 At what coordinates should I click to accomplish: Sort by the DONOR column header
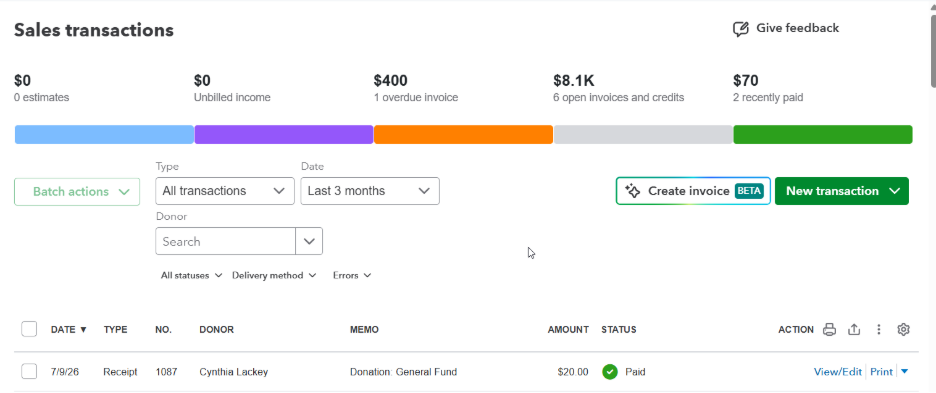216,329
